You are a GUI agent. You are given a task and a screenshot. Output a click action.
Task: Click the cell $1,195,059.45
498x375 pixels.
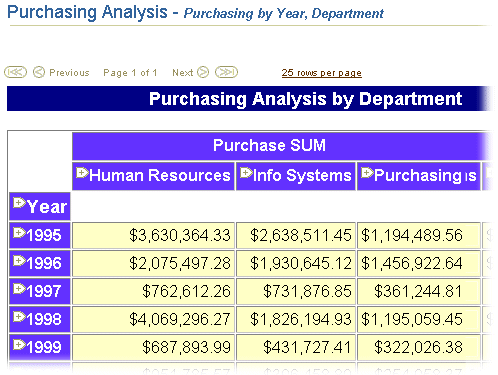pos(419,319)
